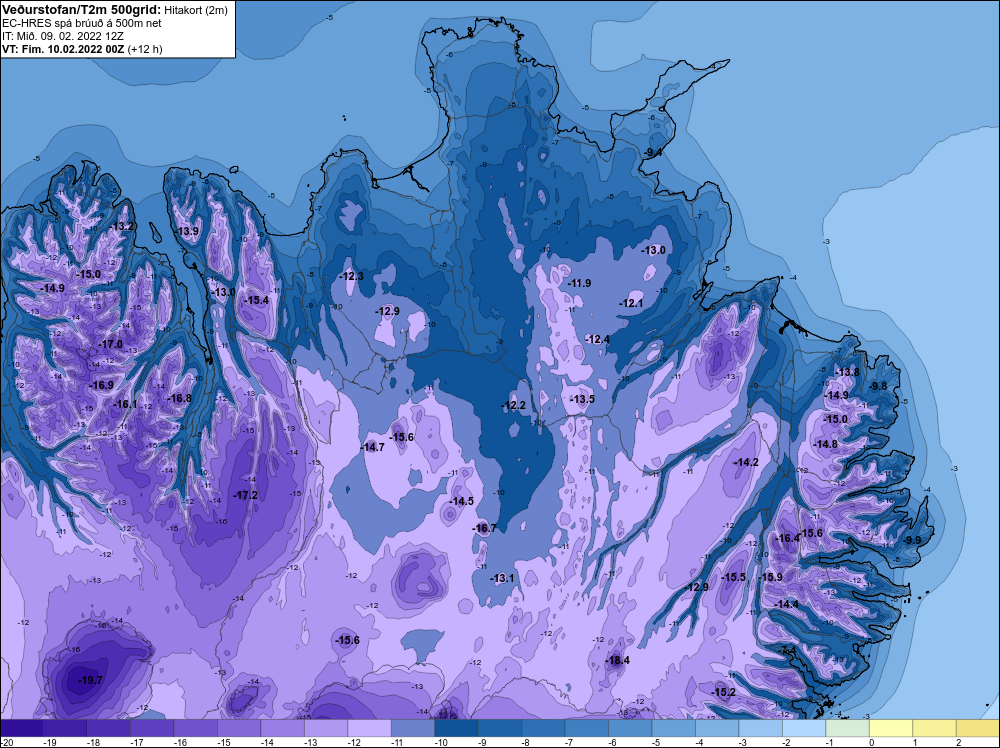
Task: Select the -15.9 temperature label
Action: (x=770, y=577)
